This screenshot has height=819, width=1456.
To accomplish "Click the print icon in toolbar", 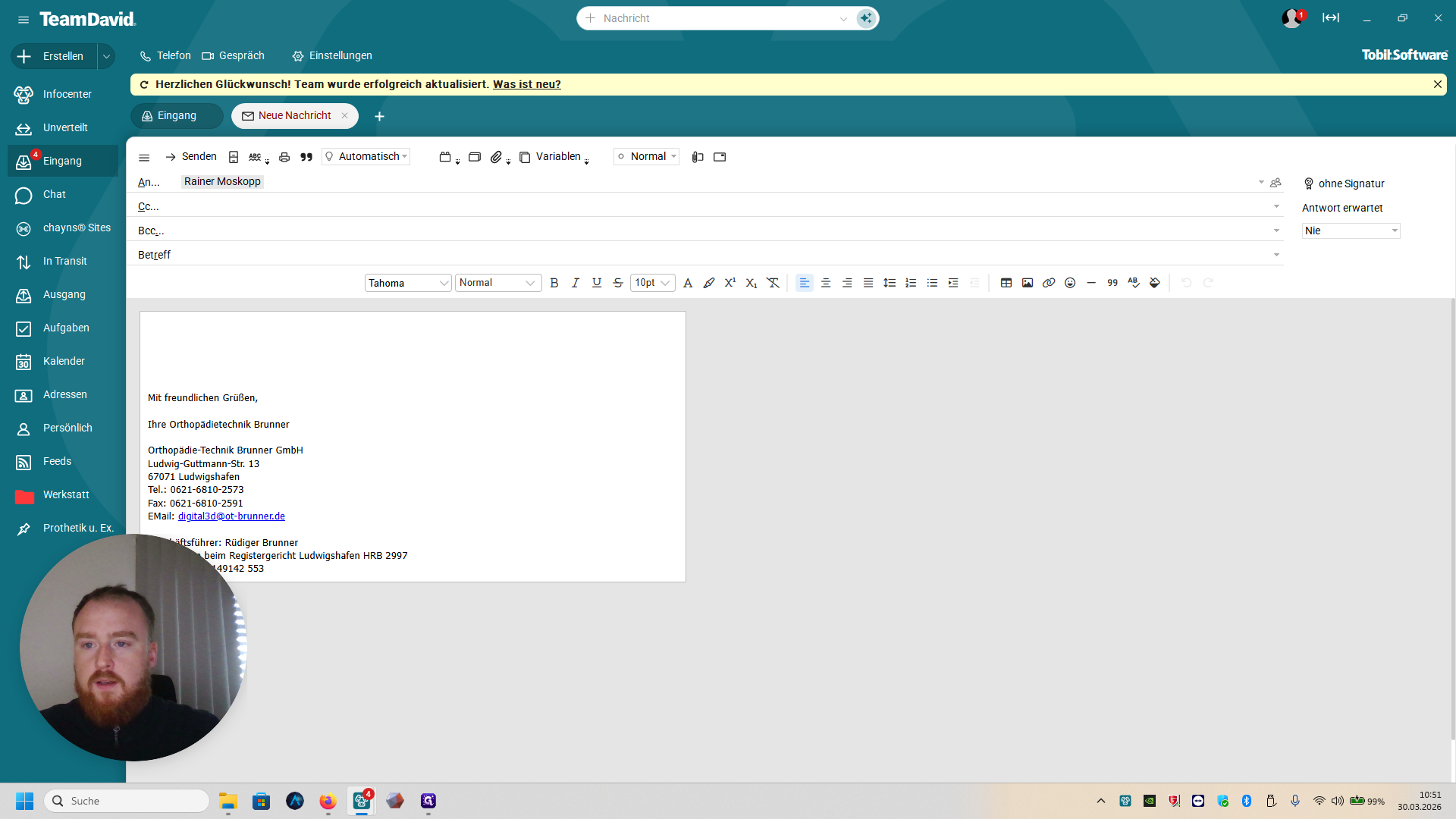I will tap(284, 157).
